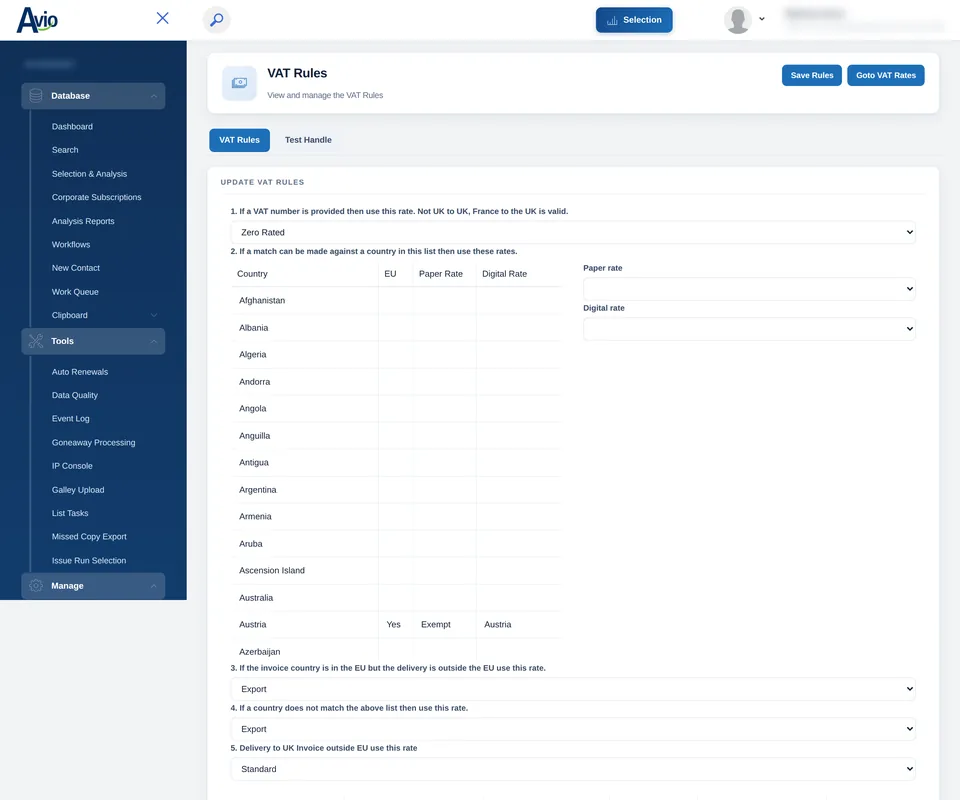Select the Afghanistan country row
The width and height of the screenshot is (960, 800).
point(396,301)
